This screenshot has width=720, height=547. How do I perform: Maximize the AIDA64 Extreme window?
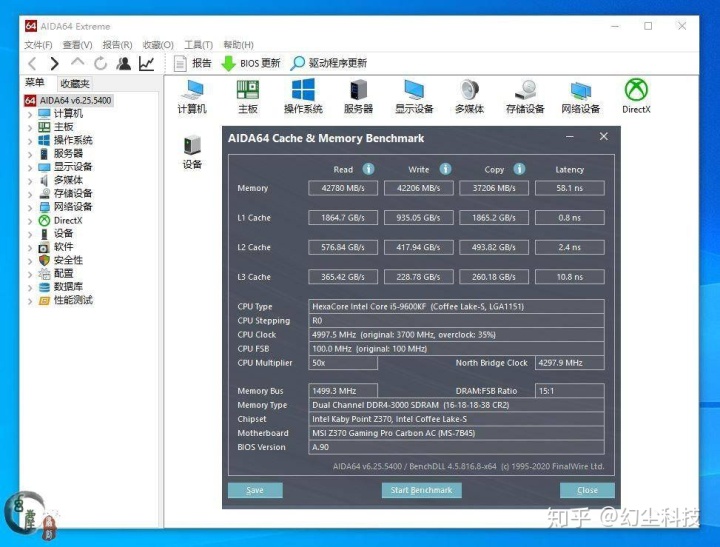(x=648, y=26)
